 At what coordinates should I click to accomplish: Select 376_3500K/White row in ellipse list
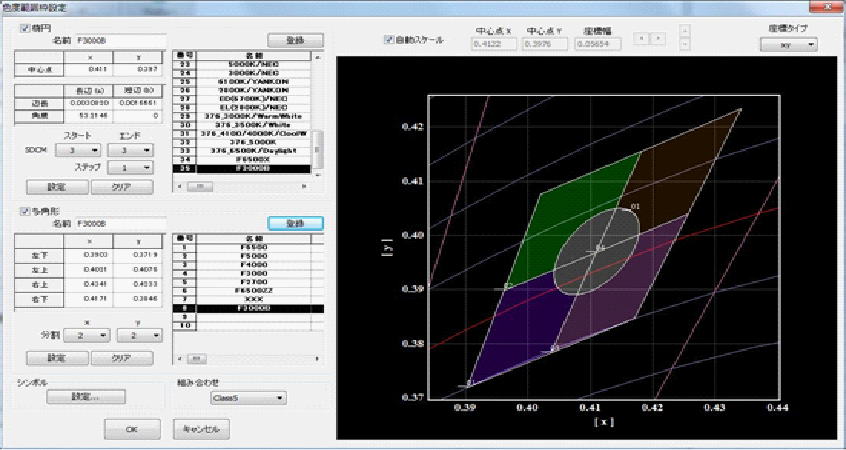click(242, 125)
